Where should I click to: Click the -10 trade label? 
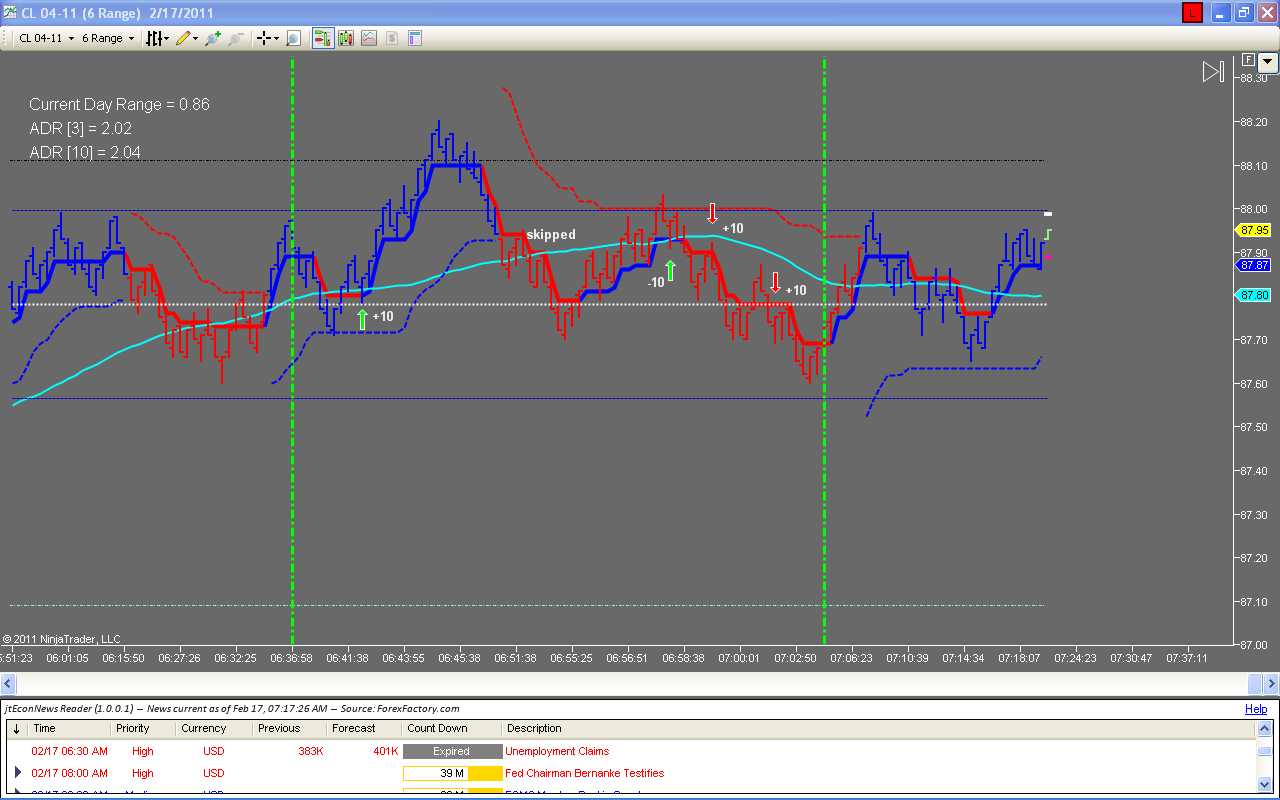pos(656,283)
